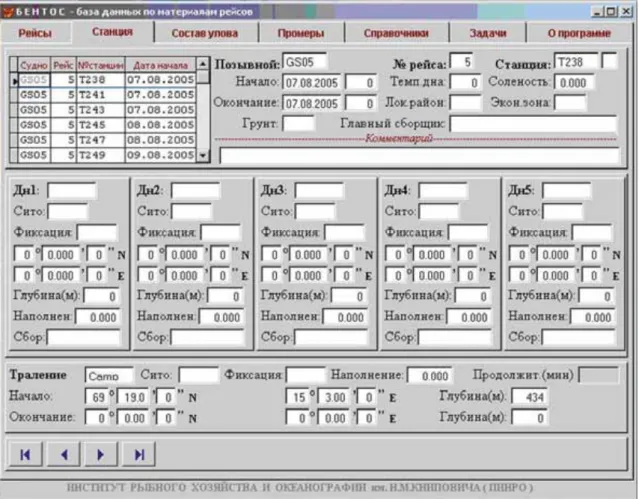Click the scroll up arrow of station table

pyautogui.click(x=203, y=64)
